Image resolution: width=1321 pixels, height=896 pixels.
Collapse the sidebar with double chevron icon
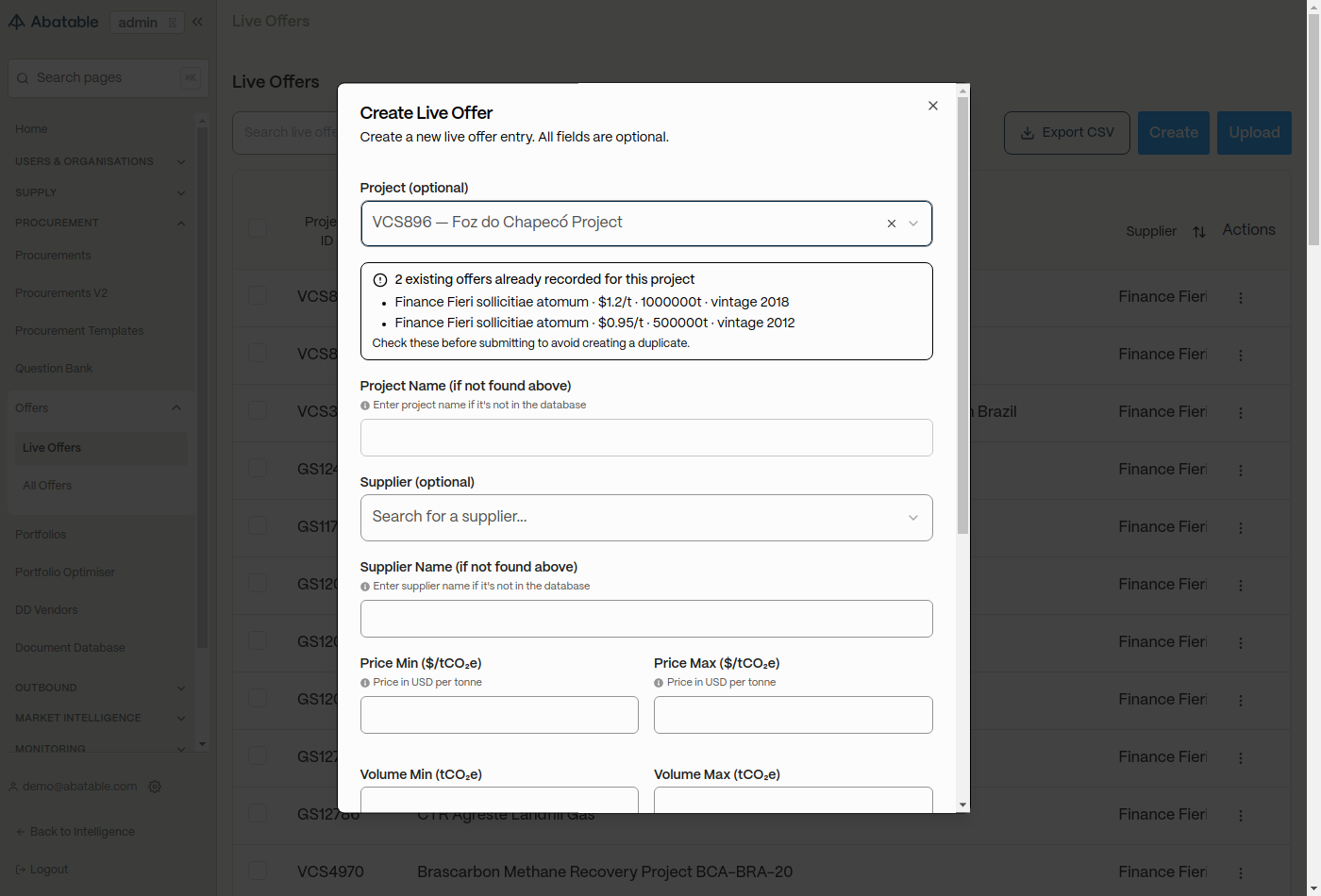(x=197, y=22)
